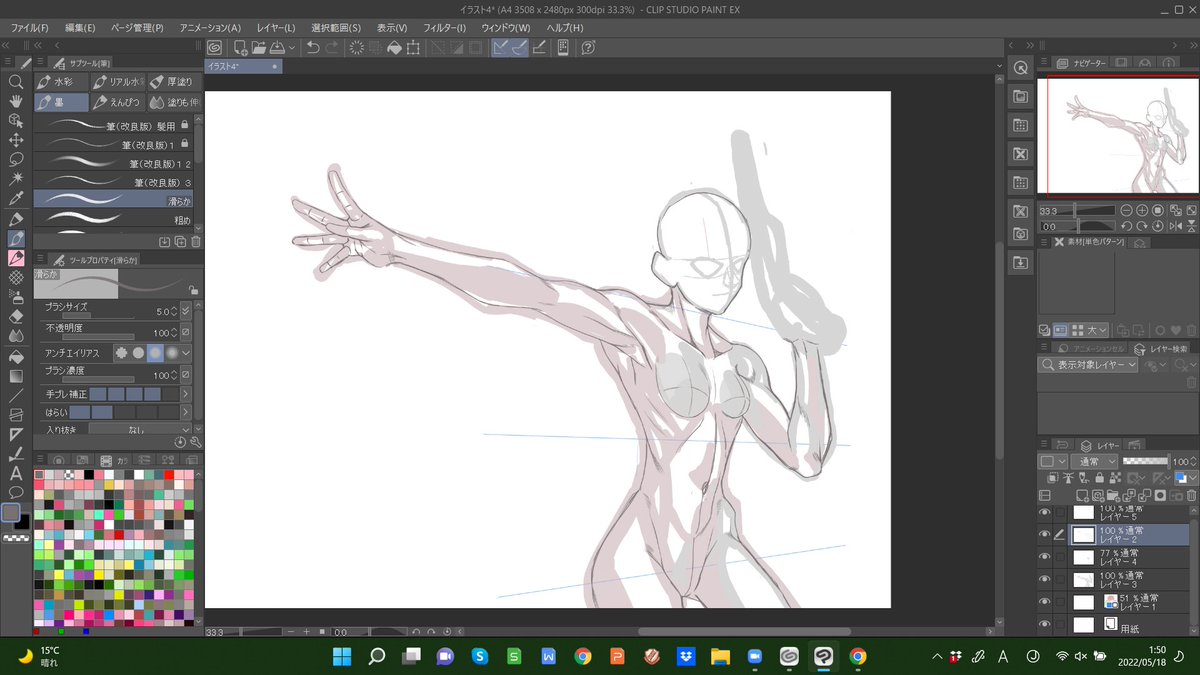Toggle the checkbox beside レイヤー 4

point(1060,557)
